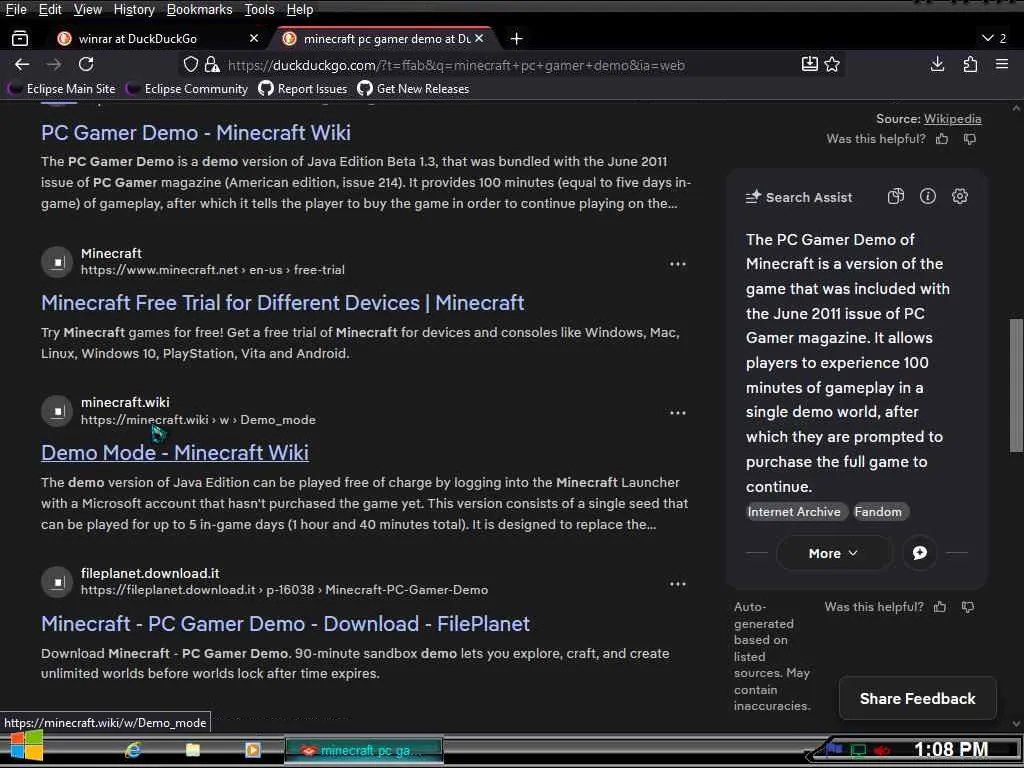Screen dimensions: 1024x768
Task: Expand Search Assist with More button
Action: tap(833, 553)
